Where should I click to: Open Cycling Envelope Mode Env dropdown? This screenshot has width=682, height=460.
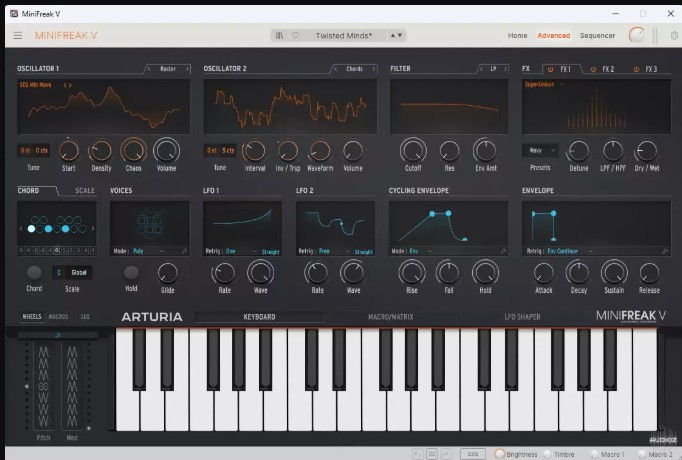pos(421,251)
